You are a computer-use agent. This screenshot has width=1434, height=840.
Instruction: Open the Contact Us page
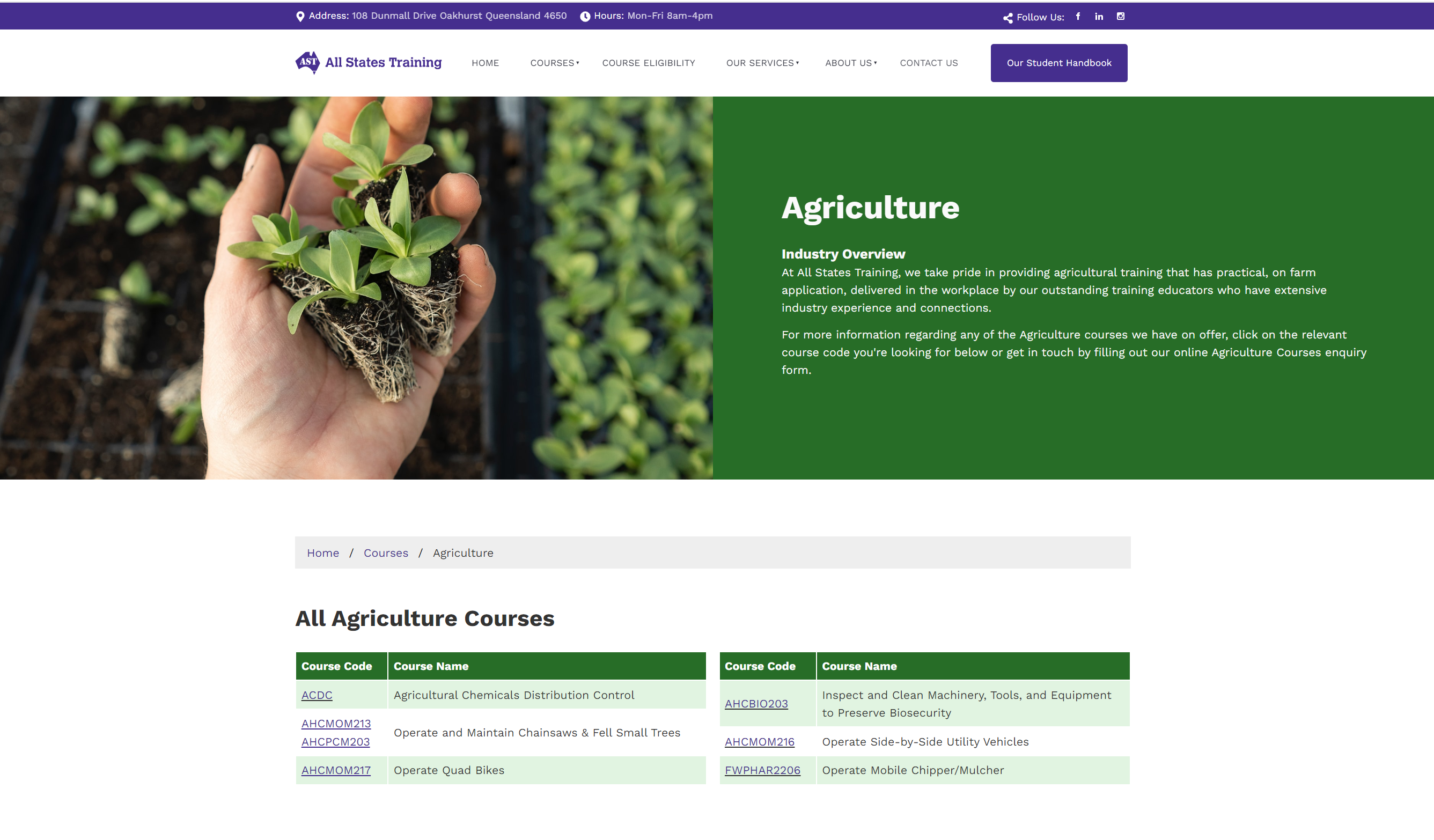coord(929,63)
